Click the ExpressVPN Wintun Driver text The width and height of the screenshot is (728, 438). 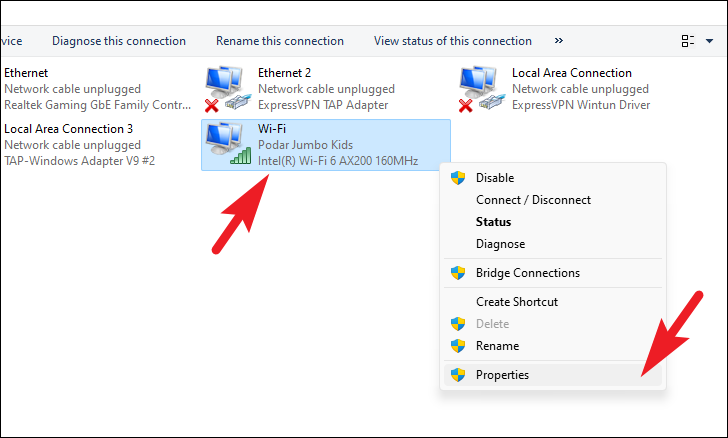coord(581,105)
